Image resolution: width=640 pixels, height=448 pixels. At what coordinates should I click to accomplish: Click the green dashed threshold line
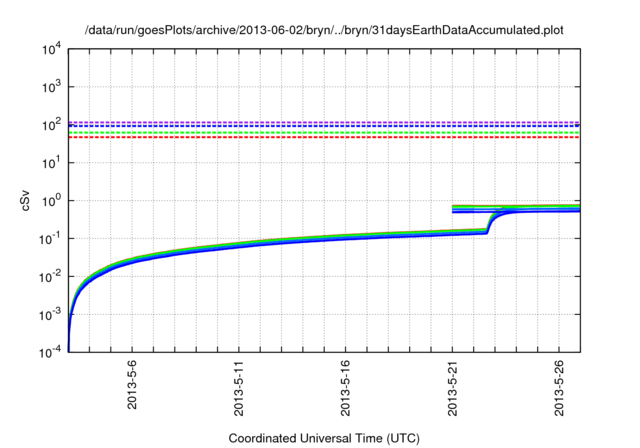[x=324, y=133]
